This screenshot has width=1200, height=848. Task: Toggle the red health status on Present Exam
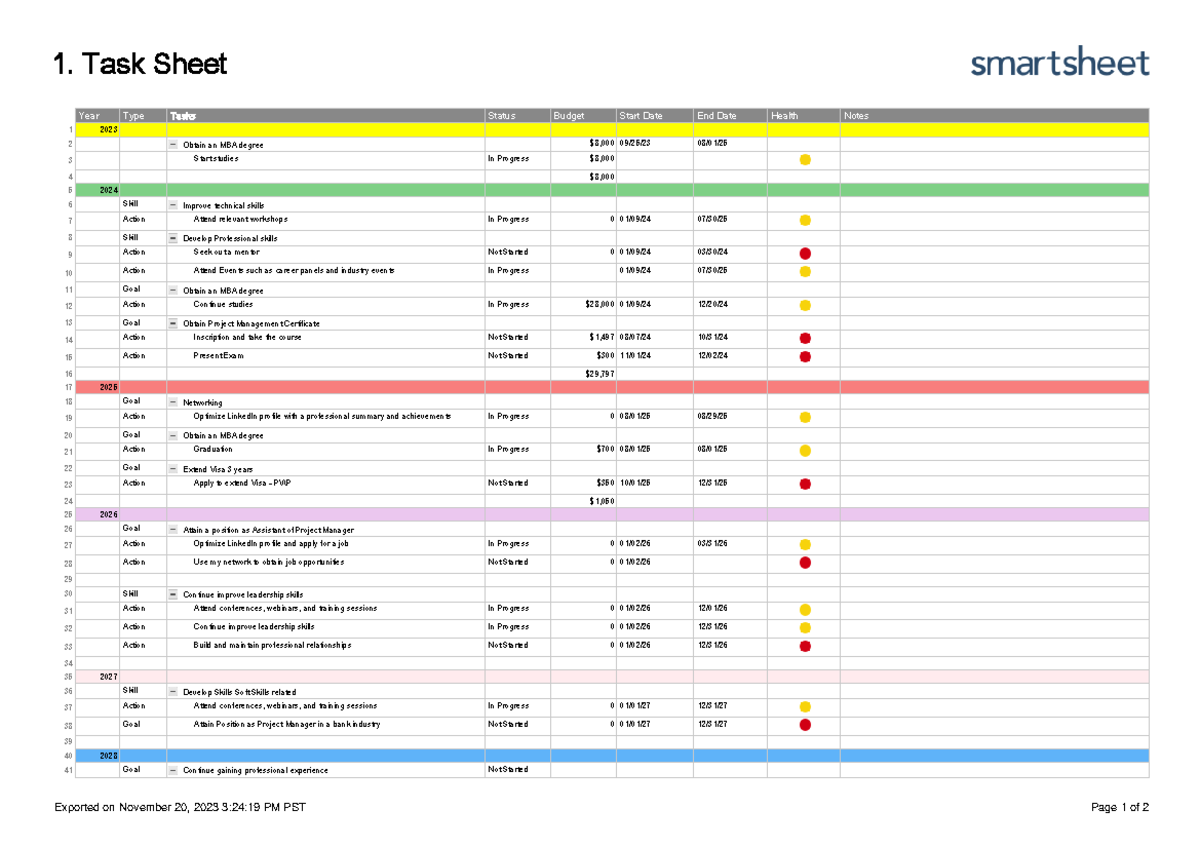click(x=805, y=356)
